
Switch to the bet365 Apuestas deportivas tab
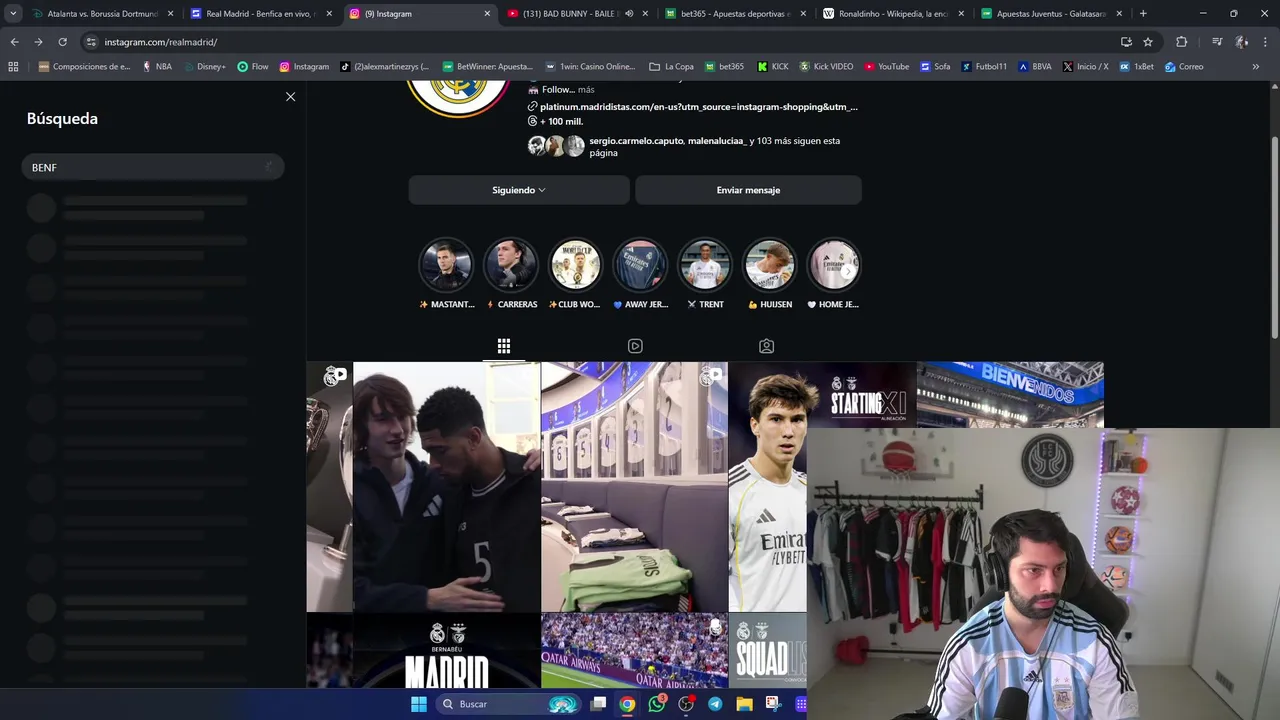tap(733, 14)
